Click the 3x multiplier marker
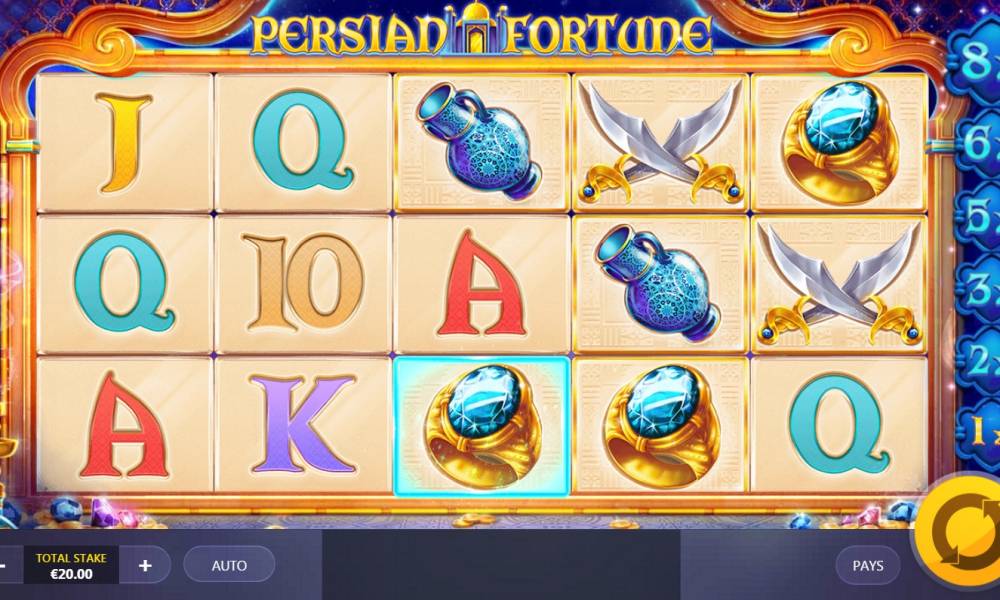Viewport: 1000px width, 600px height. pos(979,291)
